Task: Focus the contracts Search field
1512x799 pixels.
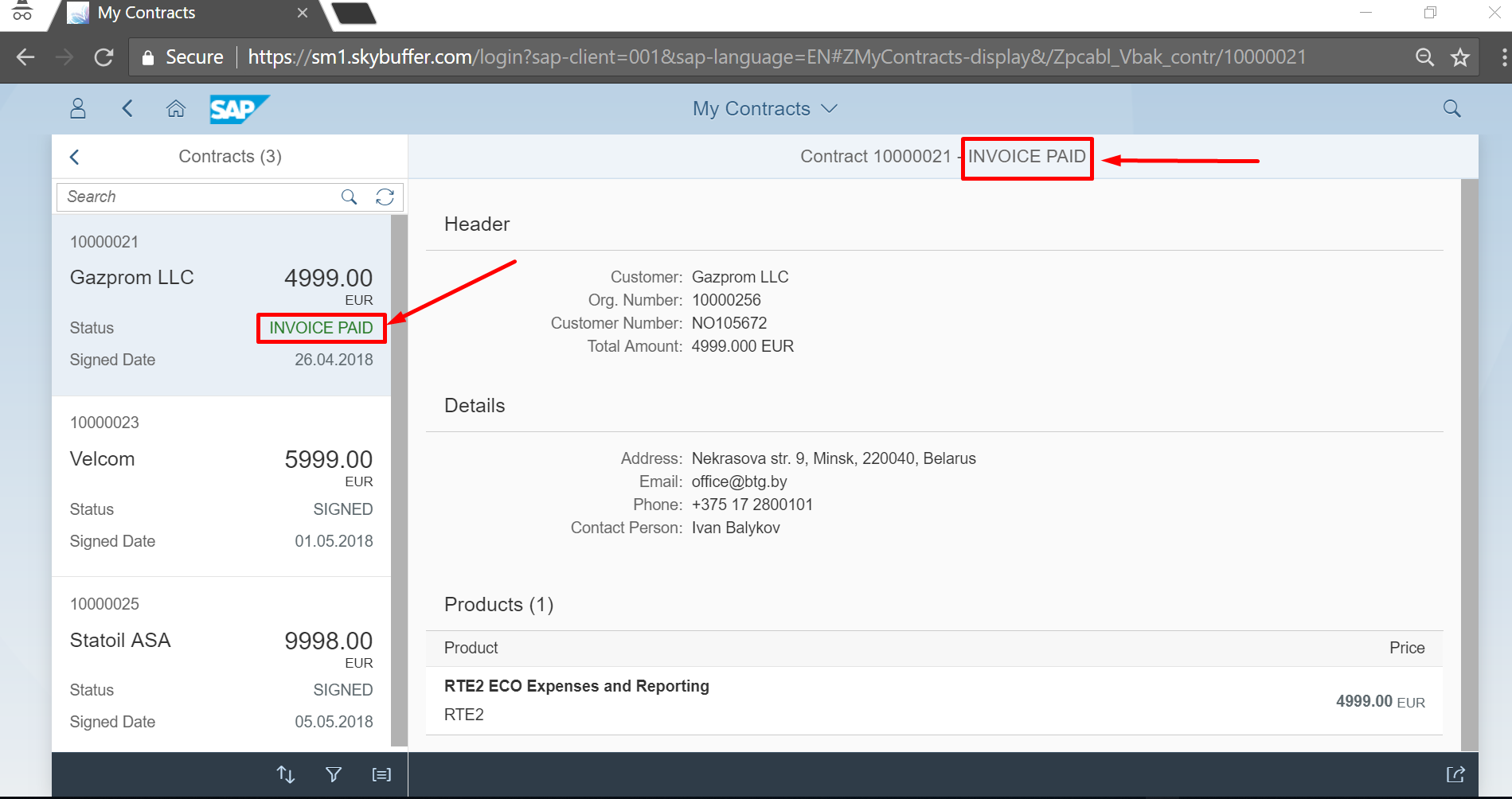Action: pyautogui.click(x=199, y=197)
